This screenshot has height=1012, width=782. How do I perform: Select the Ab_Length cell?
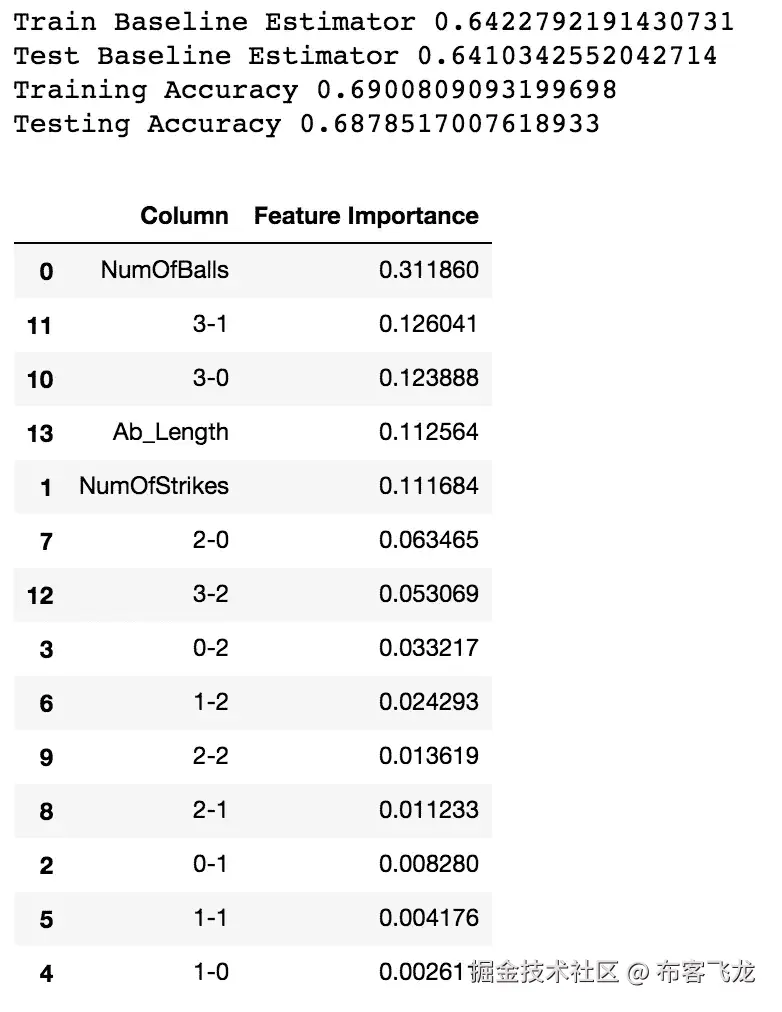click(170, 432)
